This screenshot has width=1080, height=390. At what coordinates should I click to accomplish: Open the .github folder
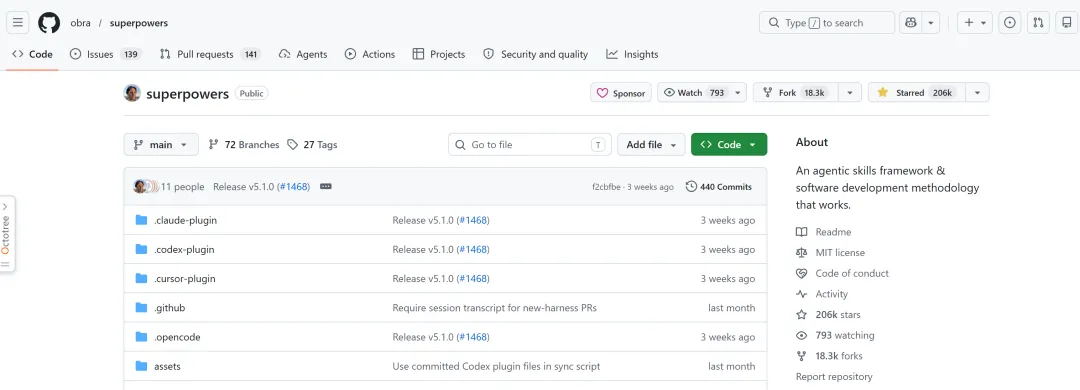[x=169, y=308]
